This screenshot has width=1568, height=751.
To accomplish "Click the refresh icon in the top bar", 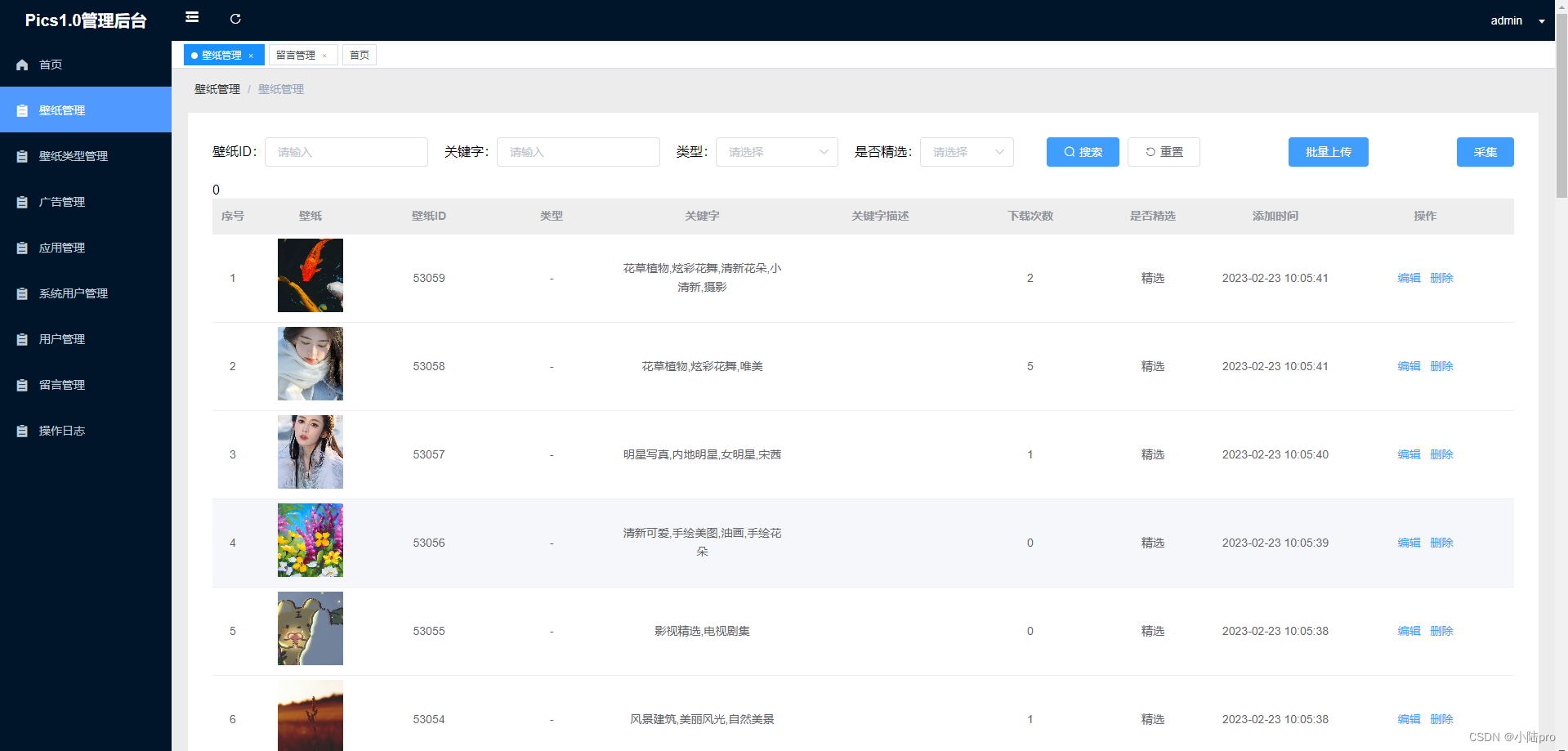I will (236, 18).
